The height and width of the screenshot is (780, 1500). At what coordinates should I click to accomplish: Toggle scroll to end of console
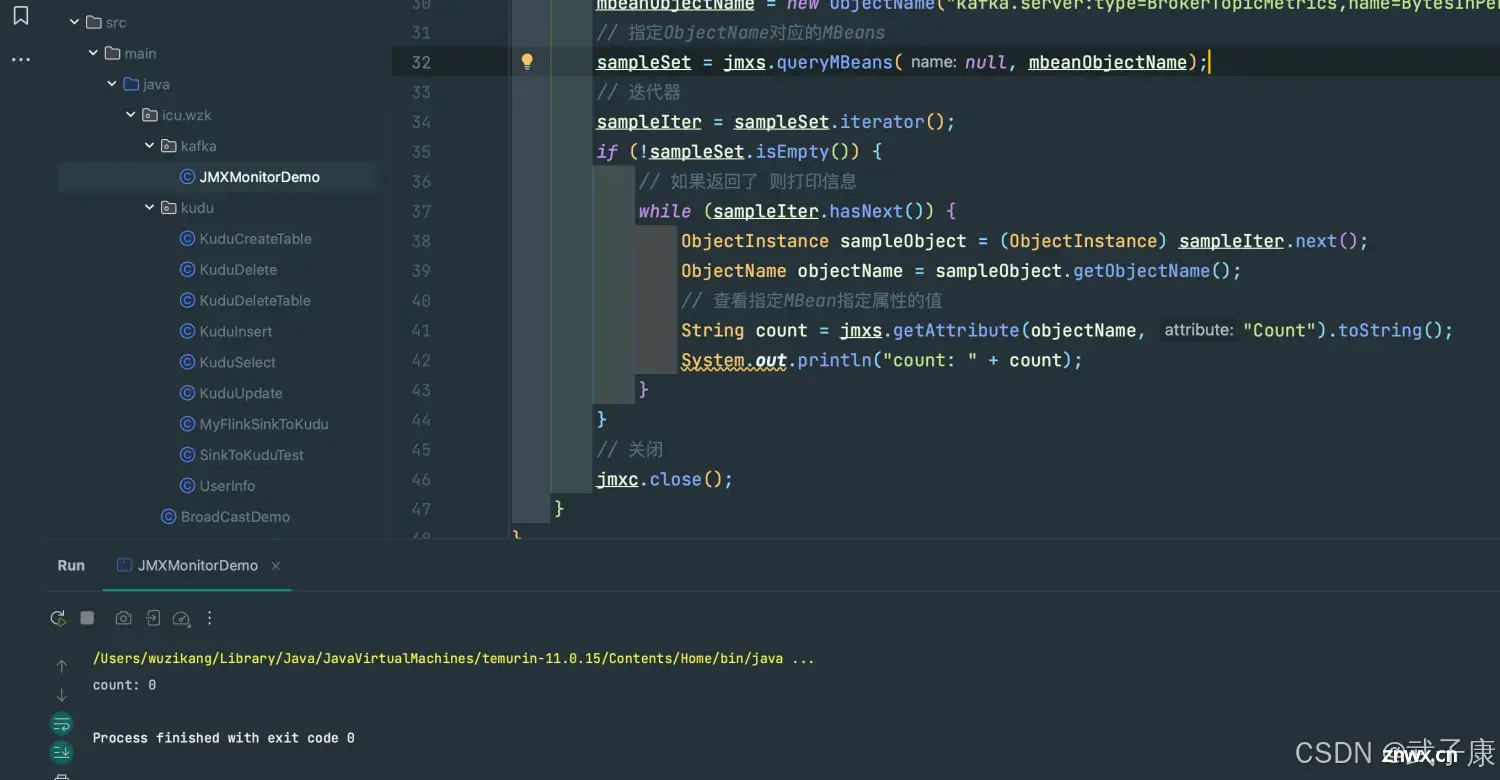[x=62, y=752]
